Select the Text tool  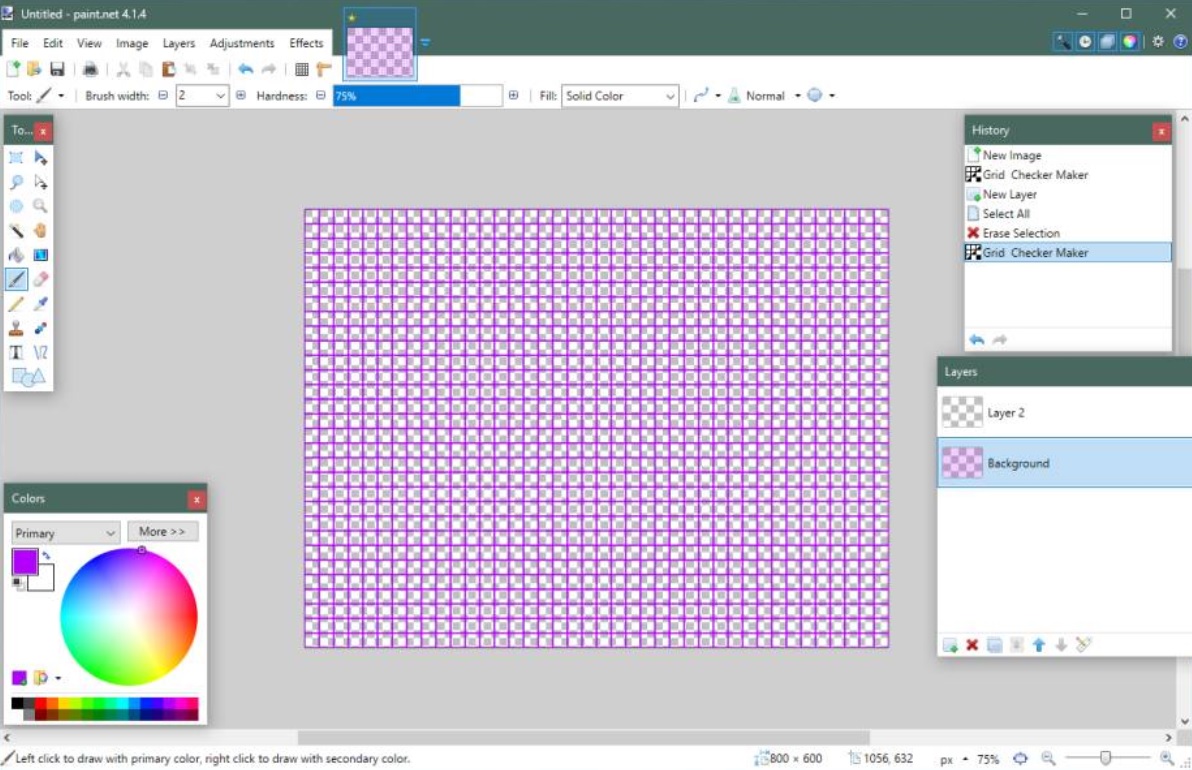(x=16, y=353)
